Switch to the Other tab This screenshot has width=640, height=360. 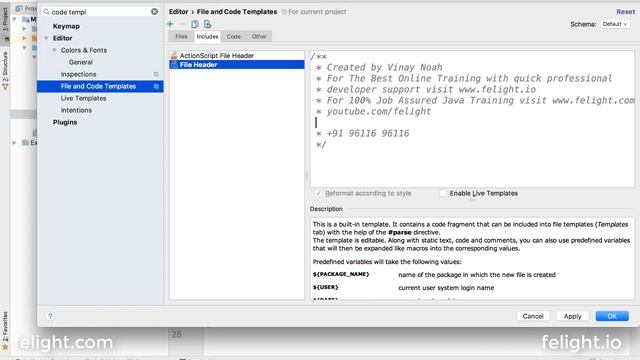(259, 36)
